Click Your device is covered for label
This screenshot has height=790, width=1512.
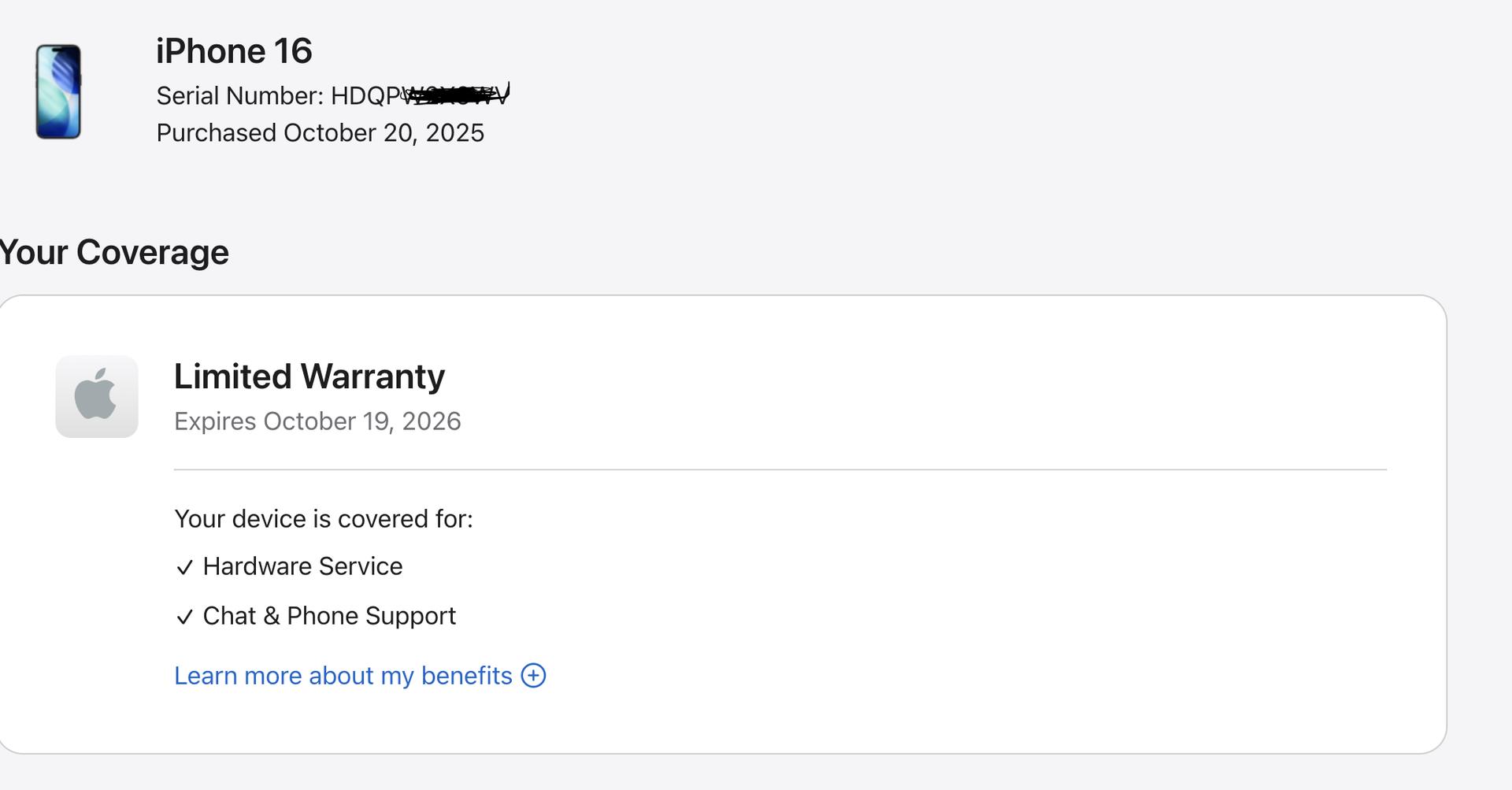click(x=323, y=519)
